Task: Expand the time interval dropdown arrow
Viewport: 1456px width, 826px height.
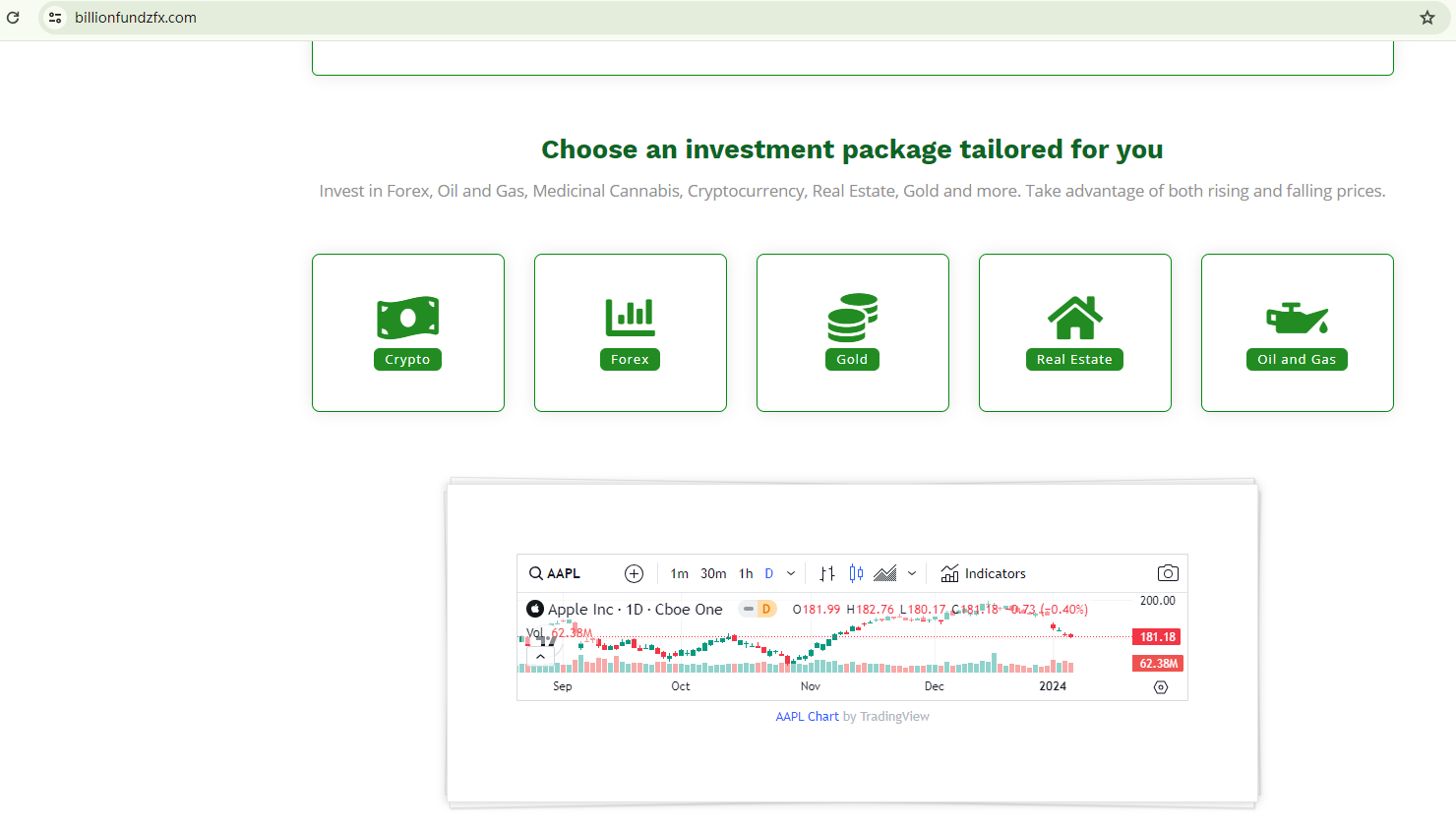Action: 791,573
